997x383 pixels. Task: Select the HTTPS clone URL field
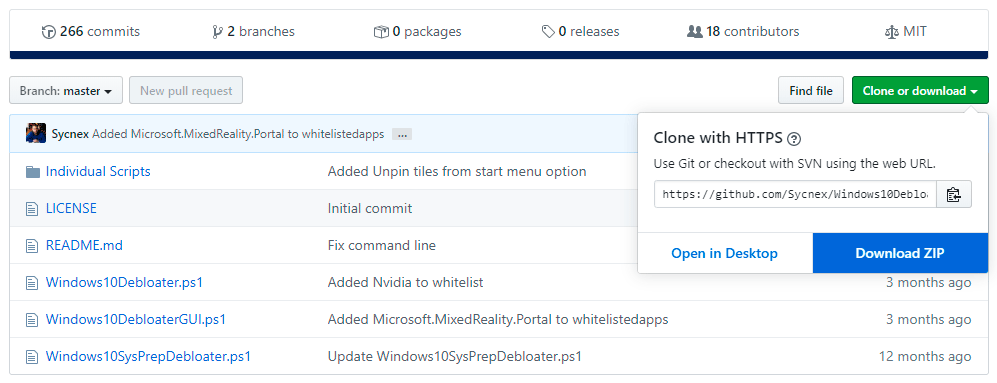coord(795,194)
